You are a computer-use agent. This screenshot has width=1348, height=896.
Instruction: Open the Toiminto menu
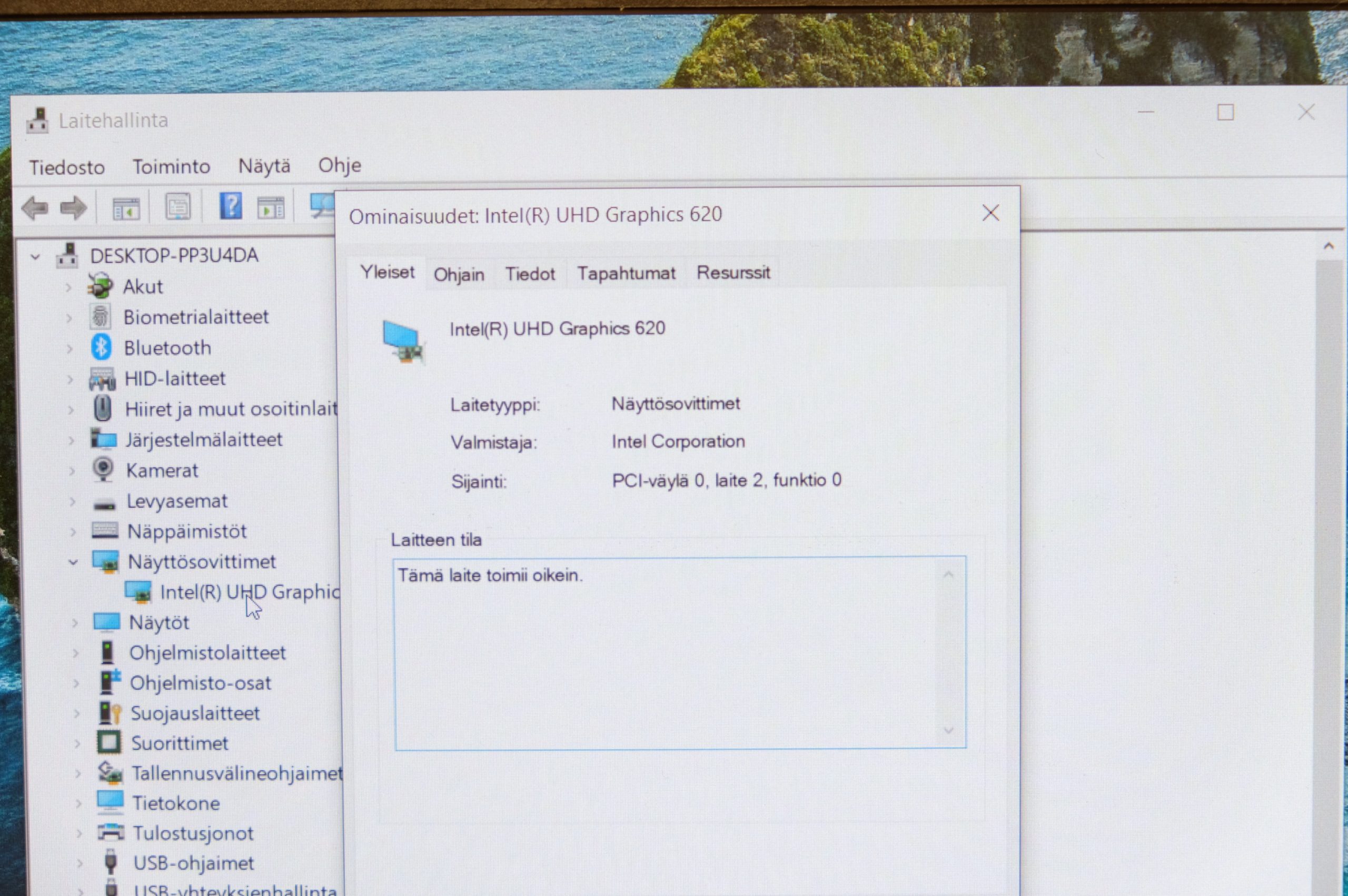tap(172, 166)
